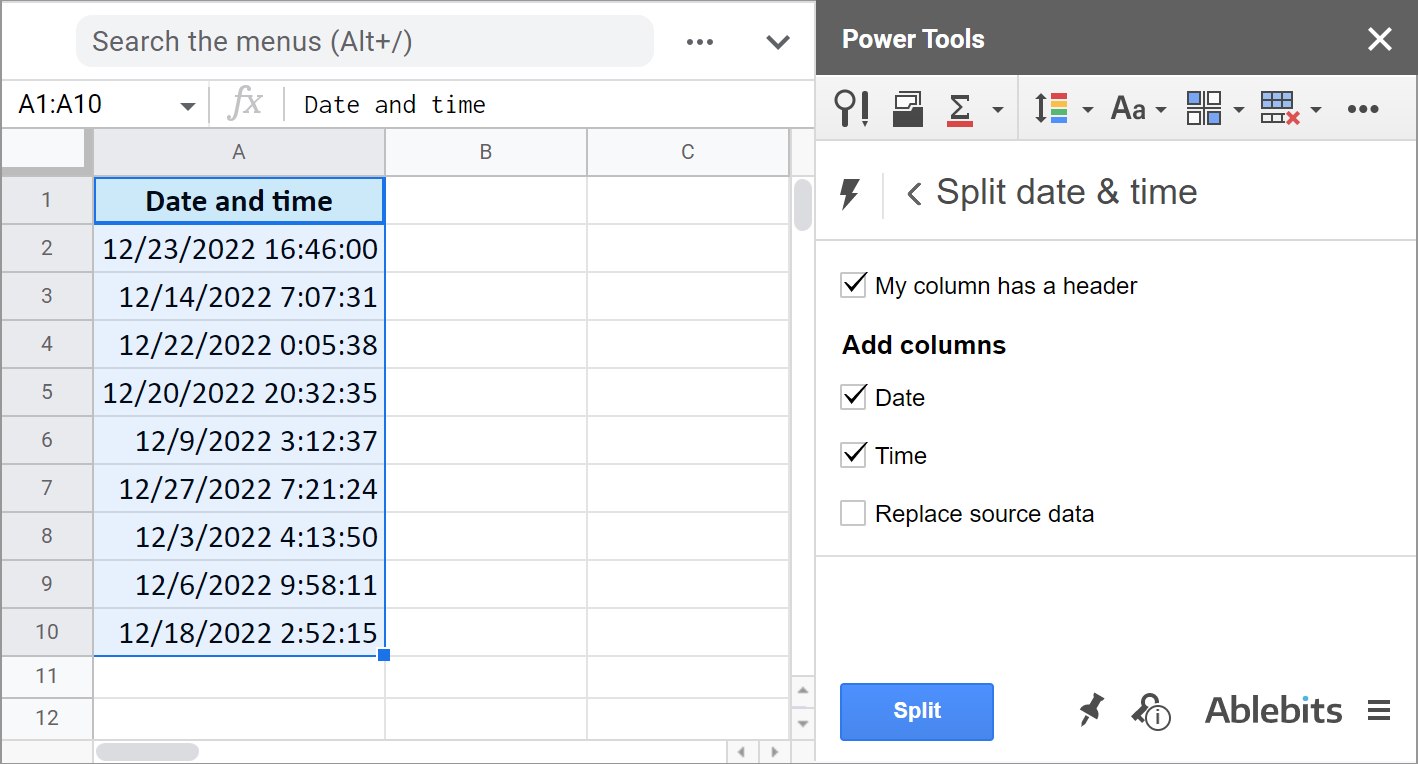Image resolution: width=1418 pixels, height=764 pixels.
Task: Go back from Split date & time
Action: [913, 193]
